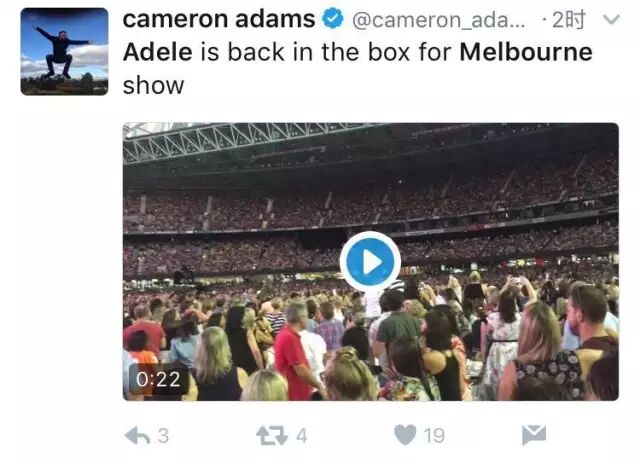Click the 0:22 video duration label
The image size is (640, 458).
point(158,379)
